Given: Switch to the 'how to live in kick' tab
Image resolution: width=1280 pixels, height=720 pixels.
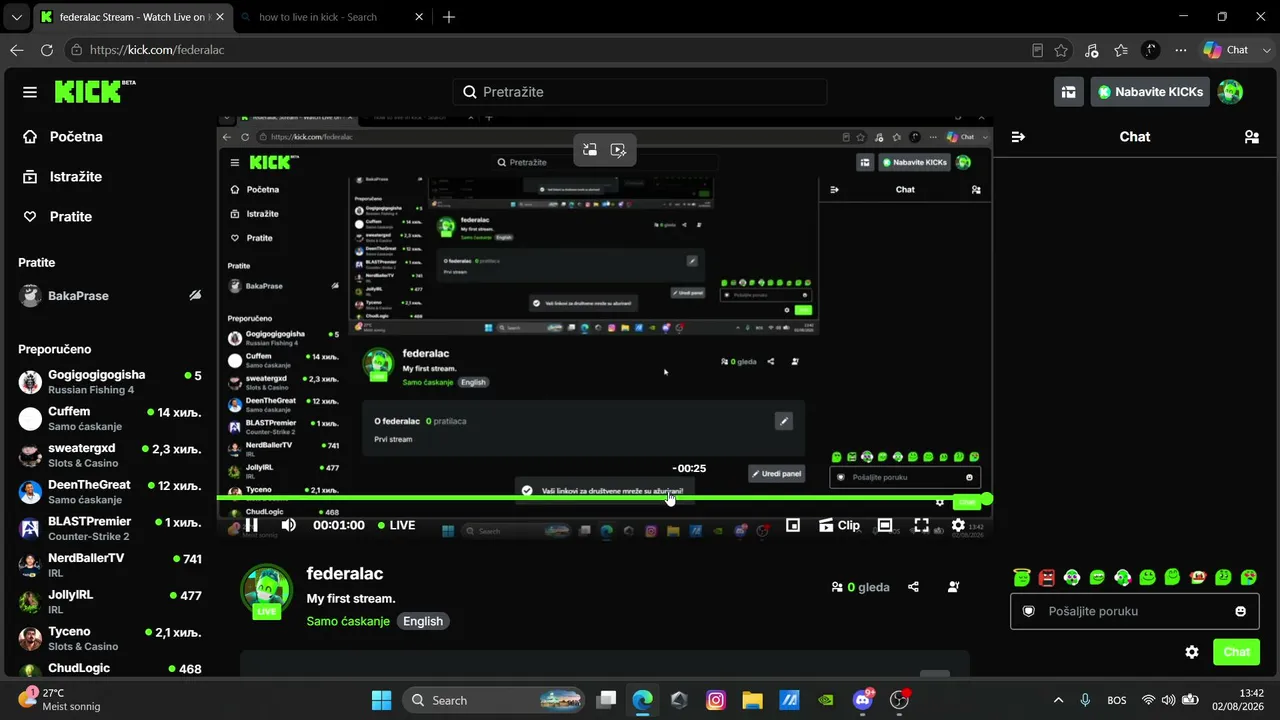Looking at the screenshot, I should [334, 17].
